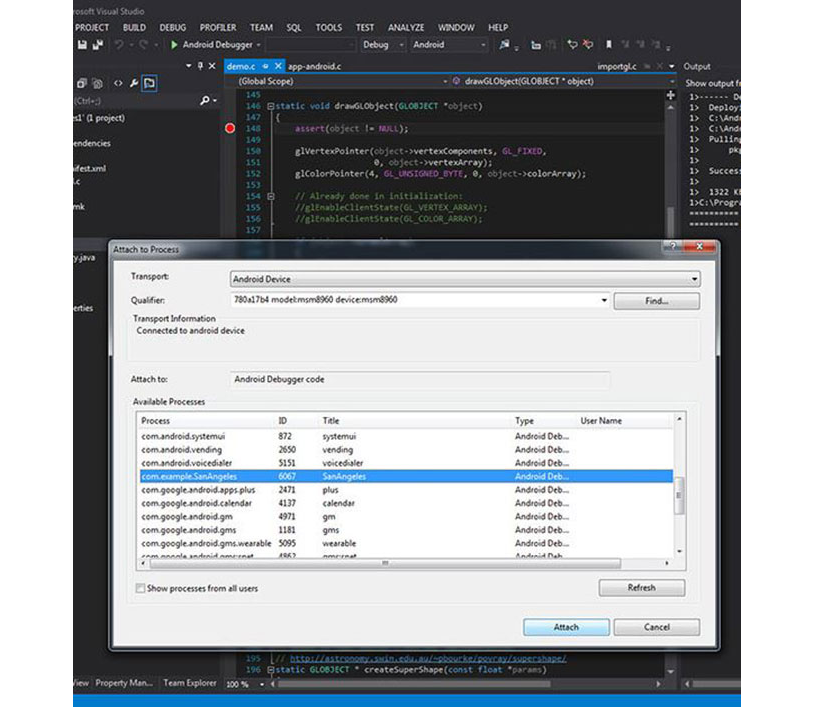Expand the Qualifier dropdown listing msm8960

(604, 300)
